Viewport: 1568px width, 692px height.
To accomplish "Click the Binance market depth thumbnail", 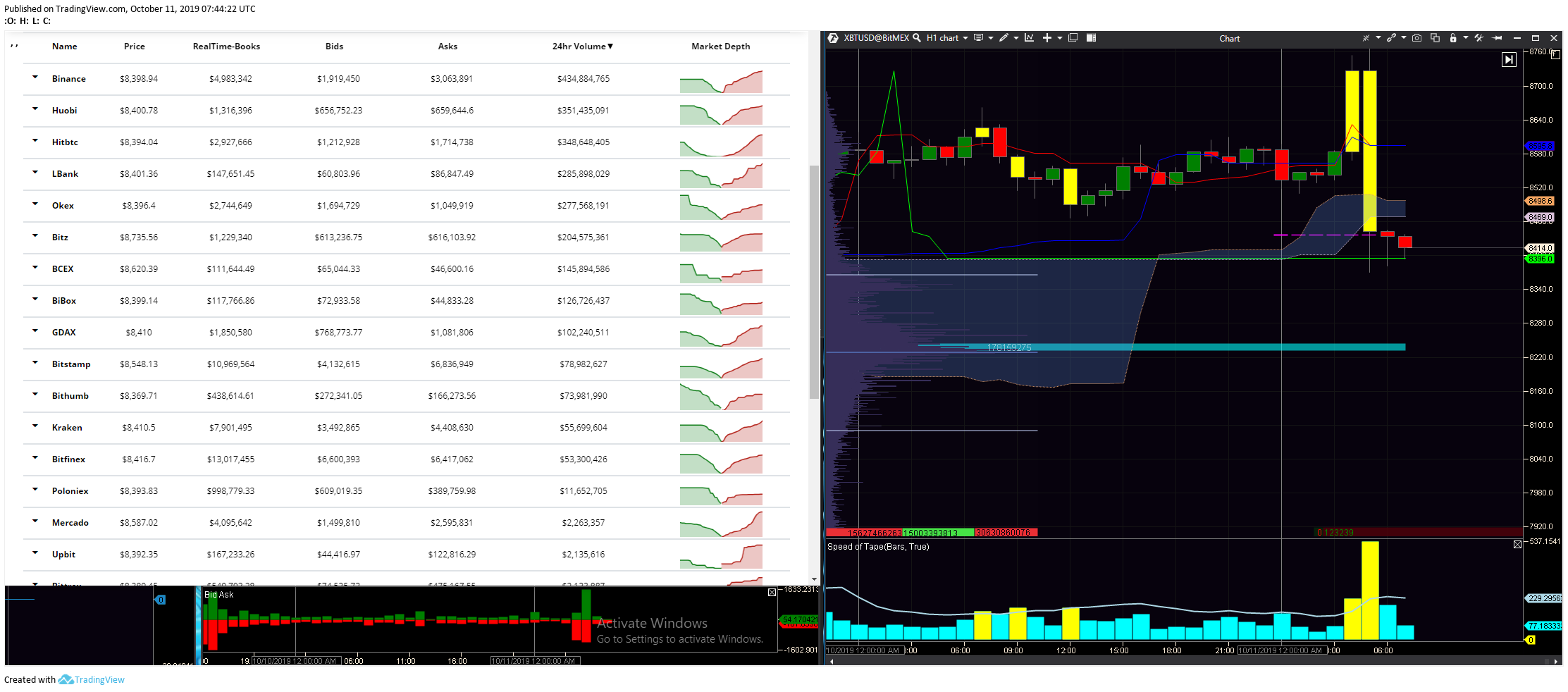I will pos(721,81).
